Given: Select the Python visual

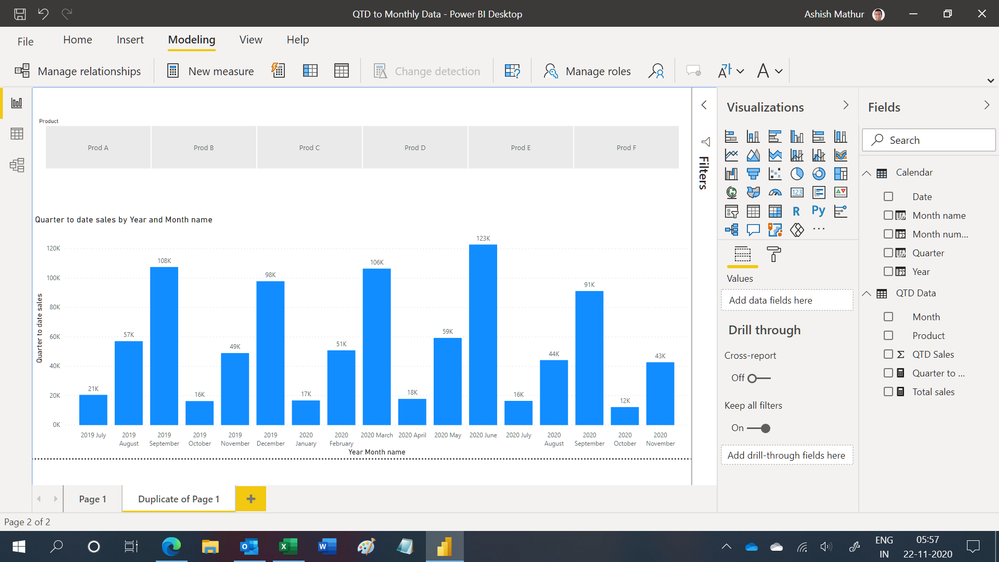Looking at the screenshot, I should [x=819, y=211].
